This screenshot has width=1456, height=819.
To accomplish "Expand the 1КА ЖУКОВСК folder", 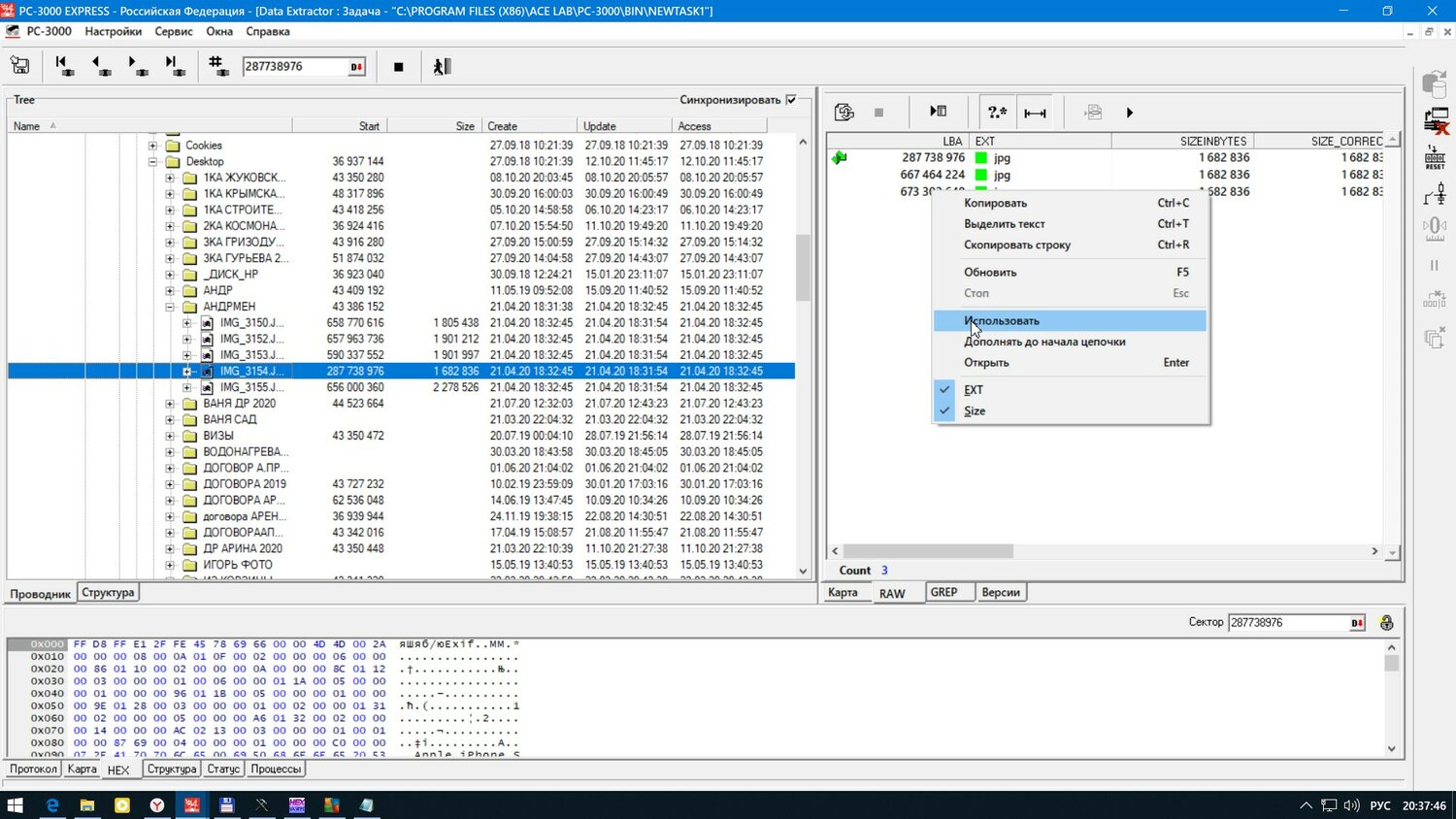I will coord(170,178).
